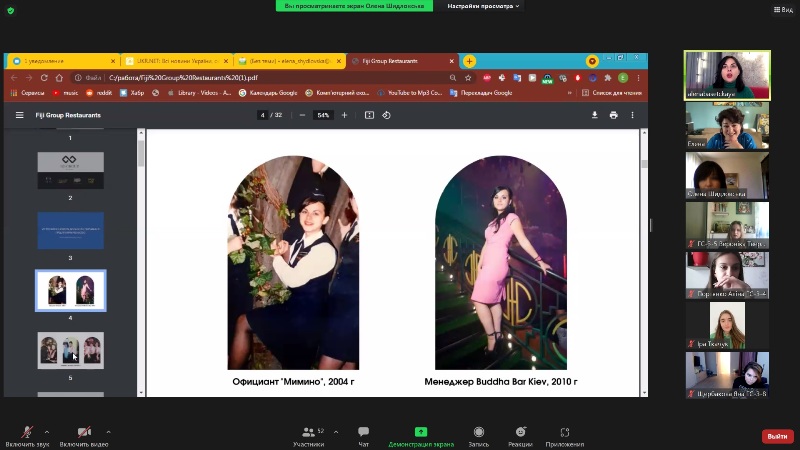Open view options dropdown at top
Viewport: 800px width, 450px height.
(x=483, y=6)
